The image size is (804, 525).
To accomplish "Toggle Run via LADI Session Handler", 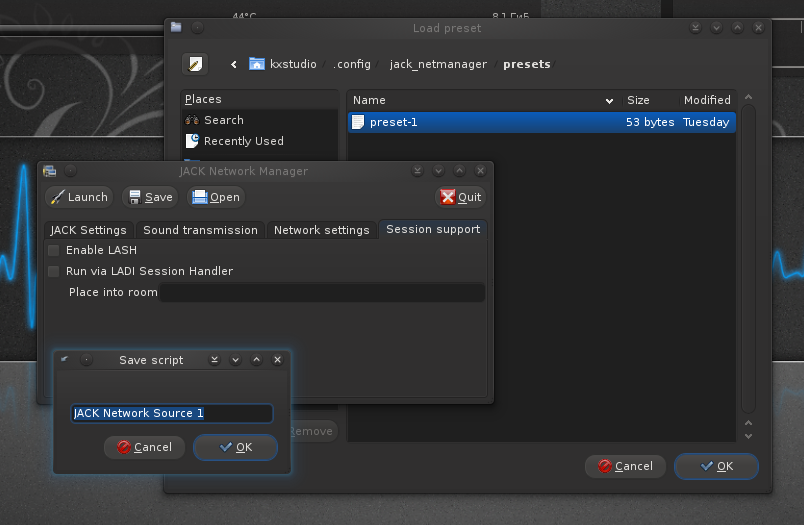I will [x=53, y=271].
